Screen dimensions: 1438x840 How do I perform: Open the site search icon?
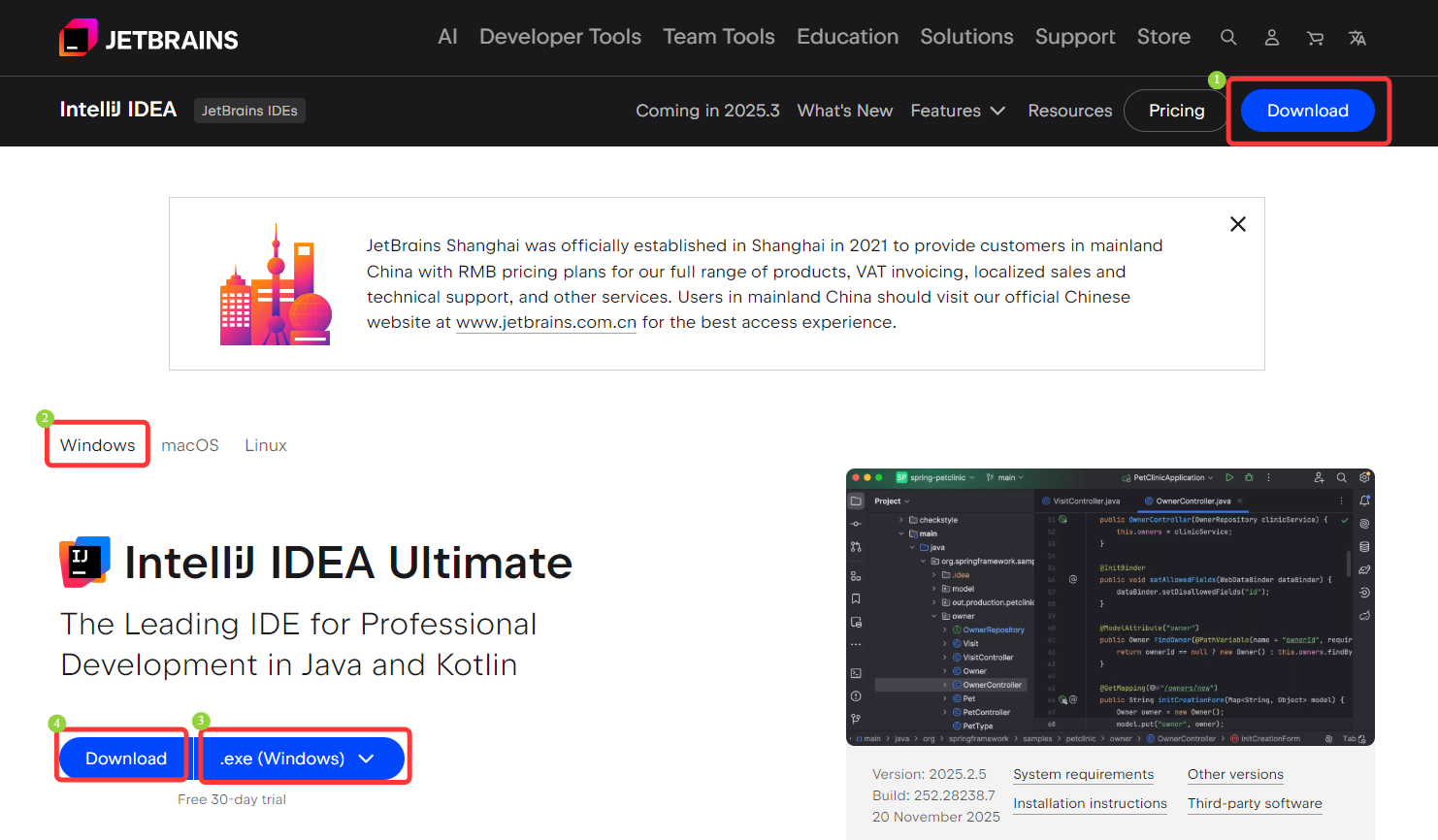[1228, 38]
